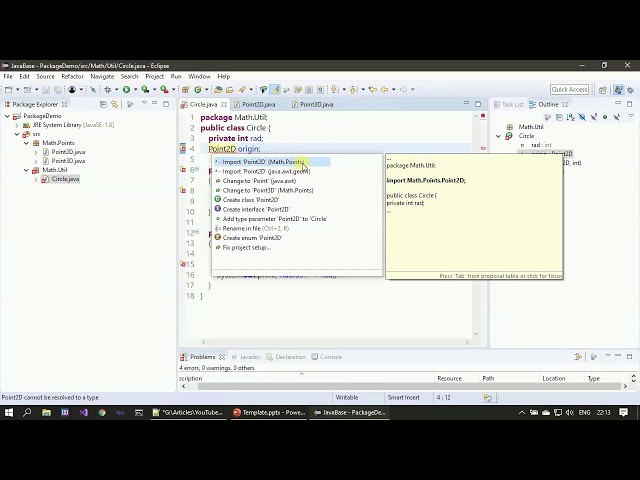
Task: Collapse All in Package Explorer
Action: [x=103, y=104]
